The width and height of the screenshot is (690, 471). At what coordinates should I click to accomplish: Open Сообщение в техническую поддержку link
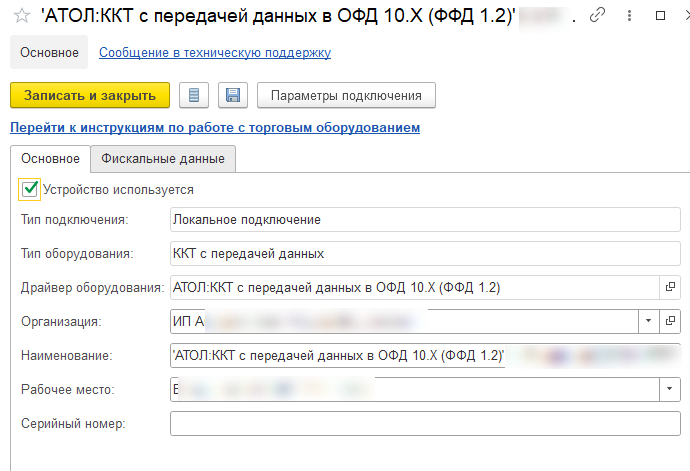pyautogui.click(x=215, y=52)
